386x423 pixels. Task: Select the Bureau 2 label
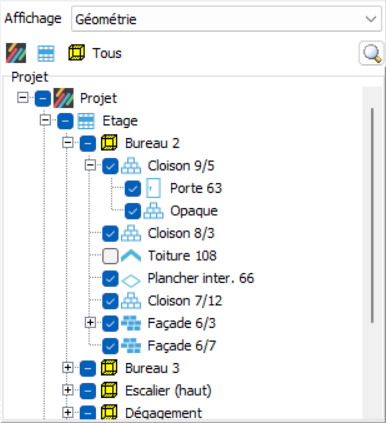point(152,143)
